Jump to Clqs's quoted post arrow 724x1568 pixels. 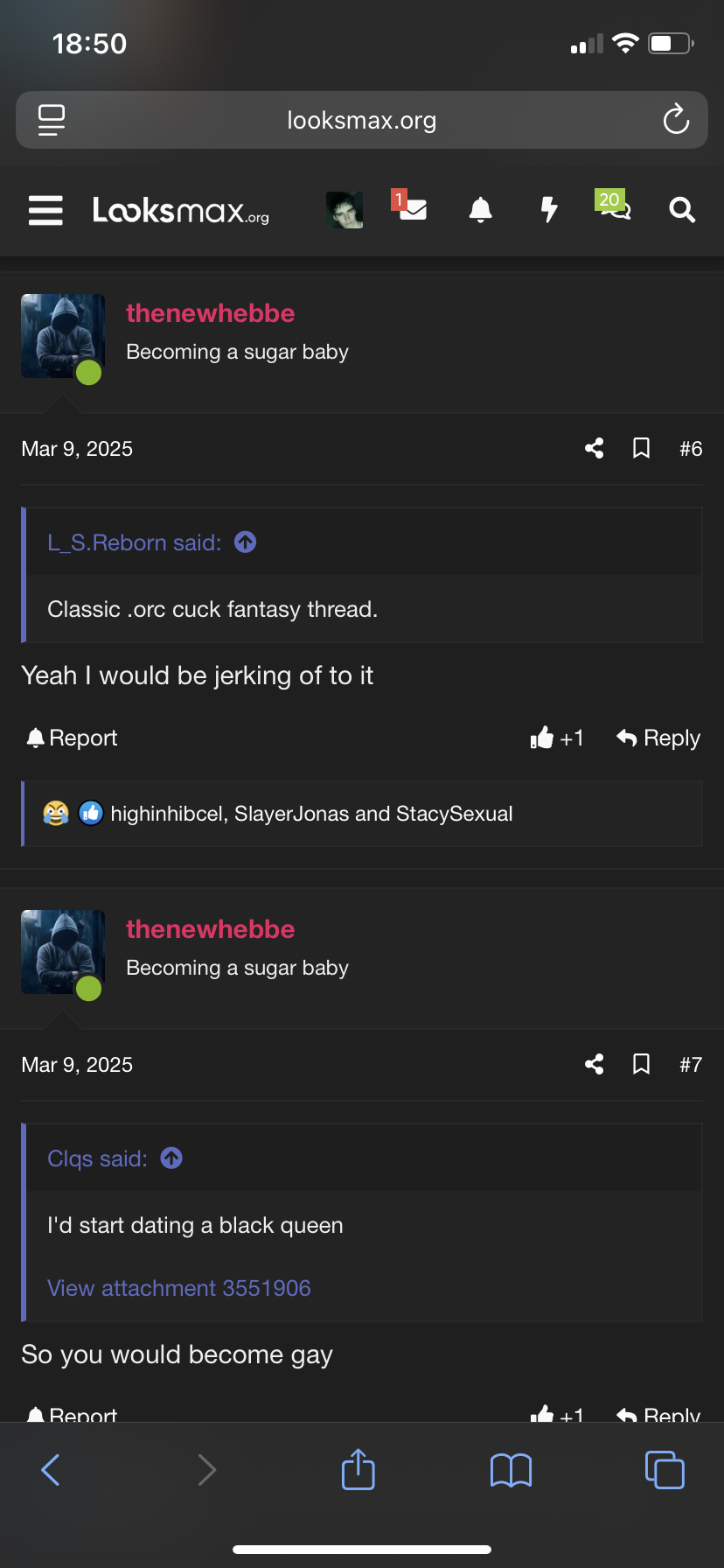point(171,1158)
